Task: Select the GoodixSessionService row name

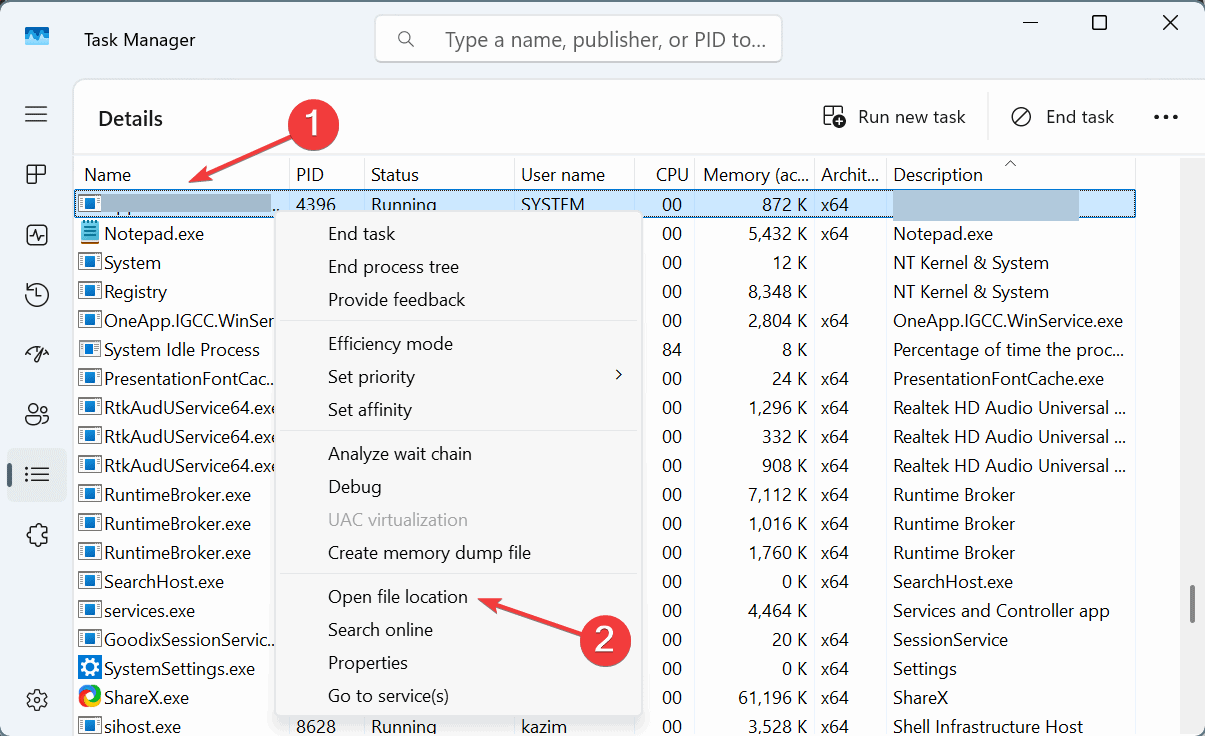Action: (x=189, y=639)
